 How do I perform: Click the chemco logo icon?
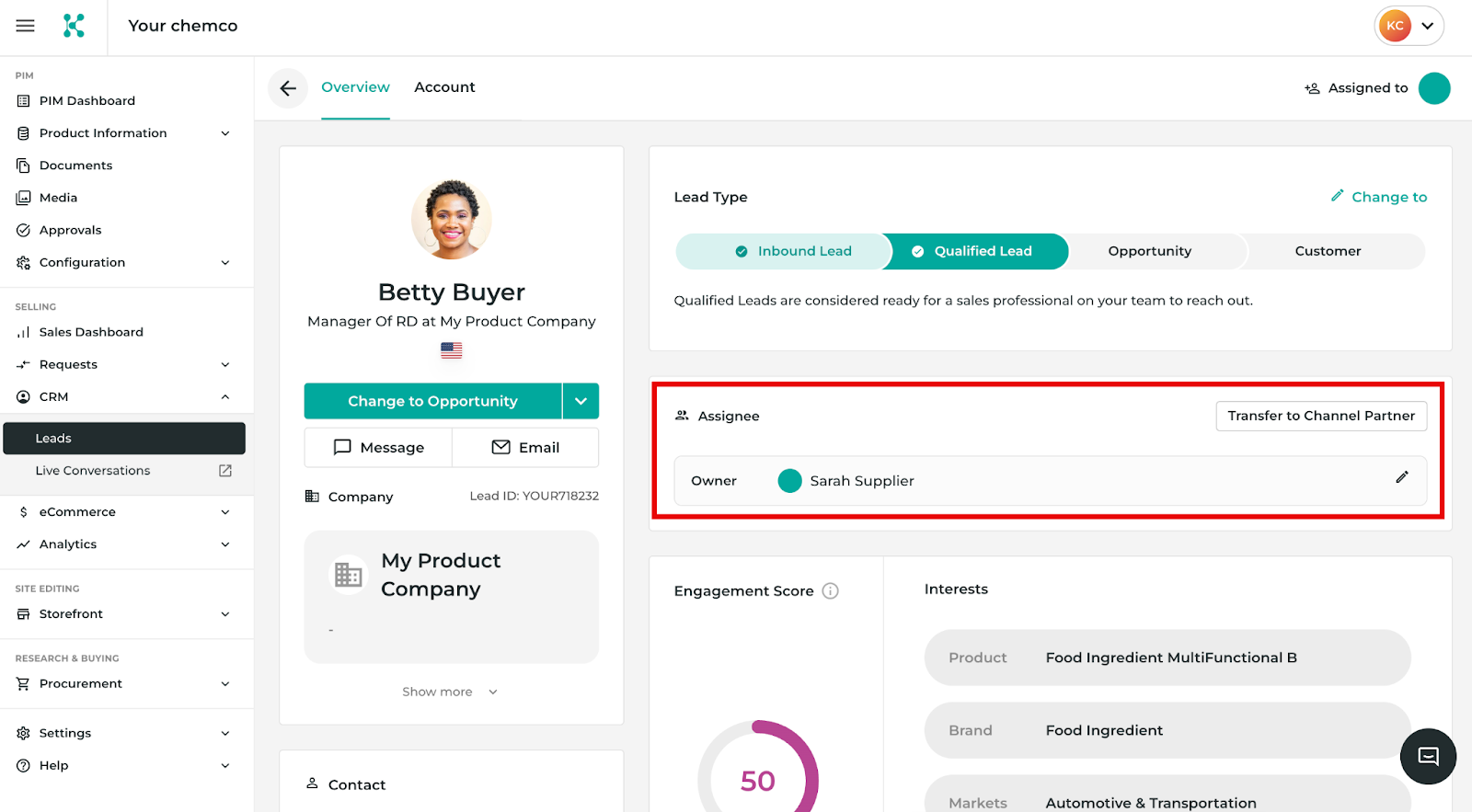click(74, 26)
